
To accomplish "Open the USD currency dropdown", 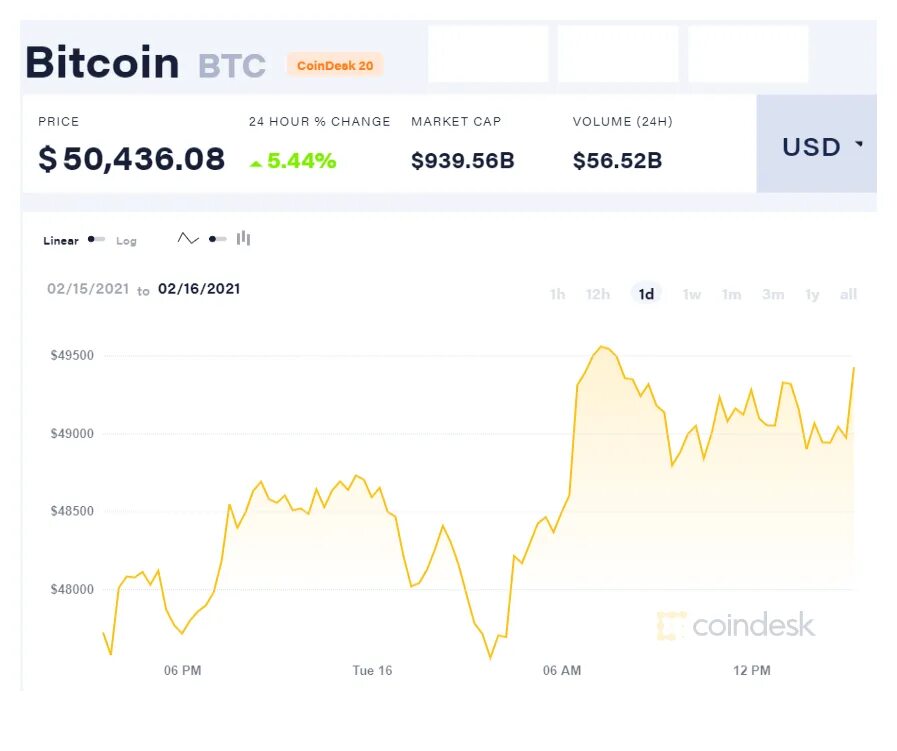I will tap(822, 146).
